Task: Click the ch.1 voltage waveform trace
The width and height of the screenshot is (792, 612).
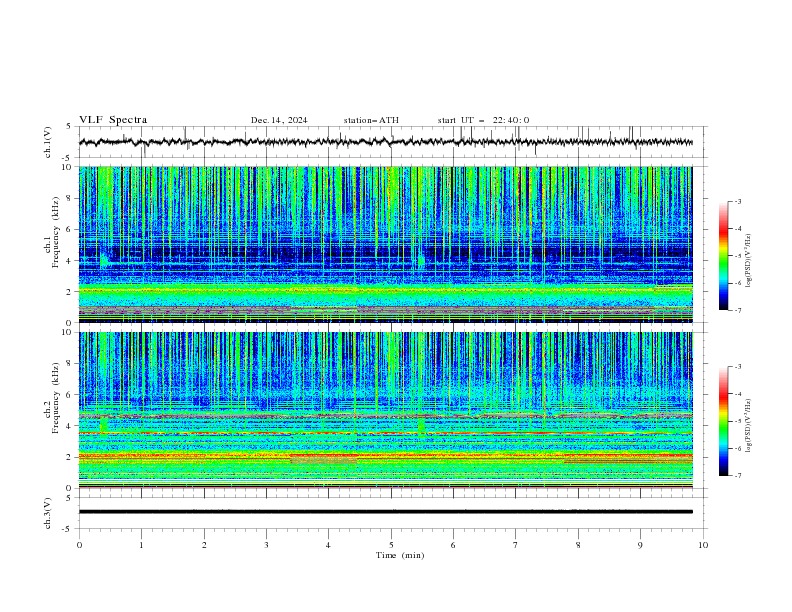Action: tap(385, 142)
